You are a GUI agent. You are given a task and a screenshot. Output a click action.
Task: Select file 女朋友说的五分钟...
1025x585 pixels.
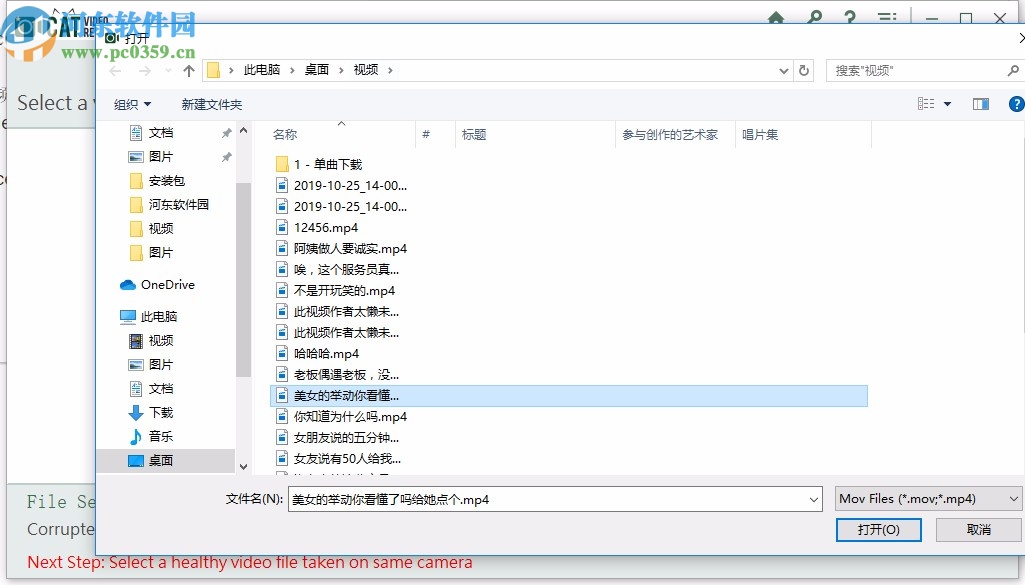[x=337, y=438]
